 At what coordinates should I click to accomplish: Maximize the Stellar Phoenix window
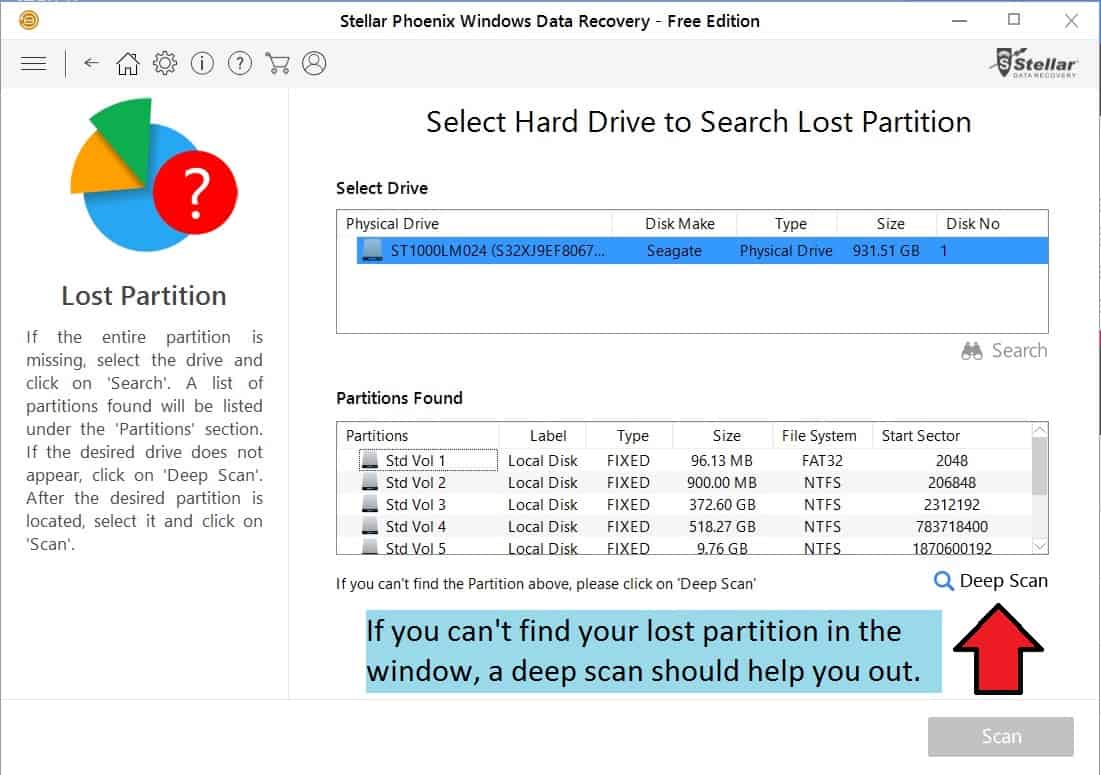coord(1014,20)
